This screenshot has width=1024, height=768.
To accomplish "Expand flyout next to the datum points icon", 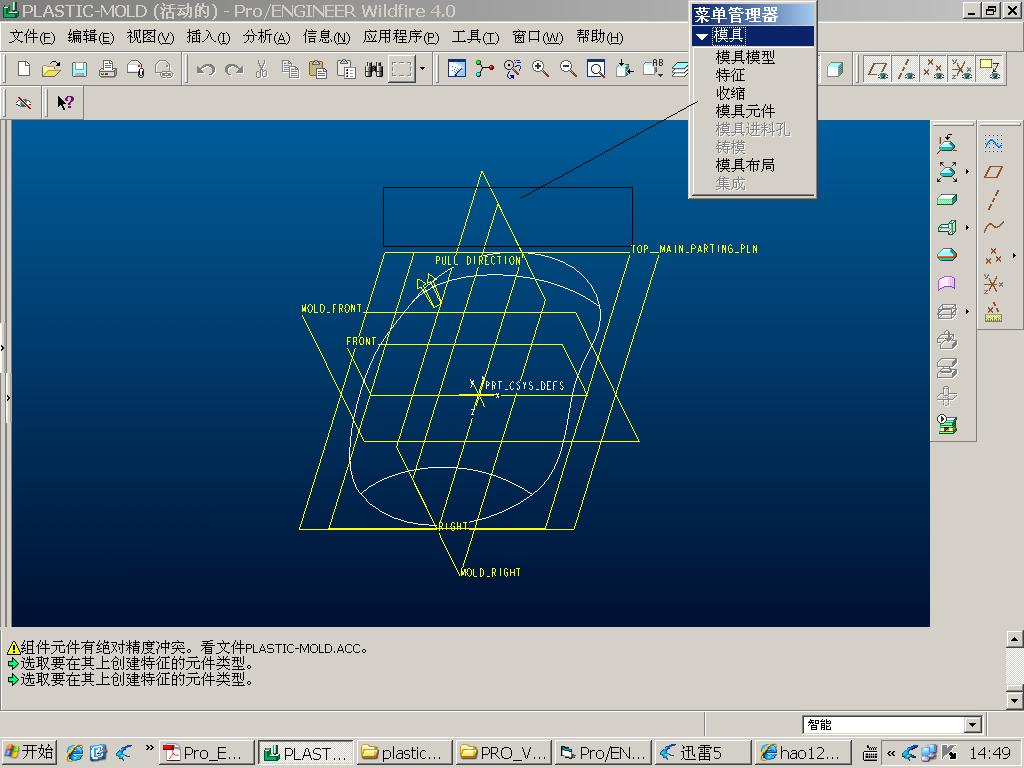I will (x=1014, y=255).
